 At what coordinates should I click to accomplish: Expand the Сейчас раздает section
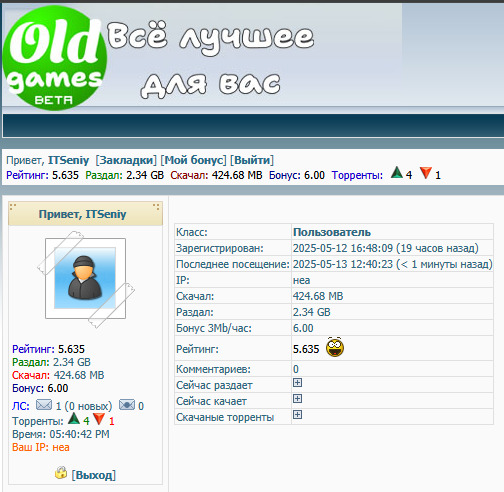tap(297, 382)
